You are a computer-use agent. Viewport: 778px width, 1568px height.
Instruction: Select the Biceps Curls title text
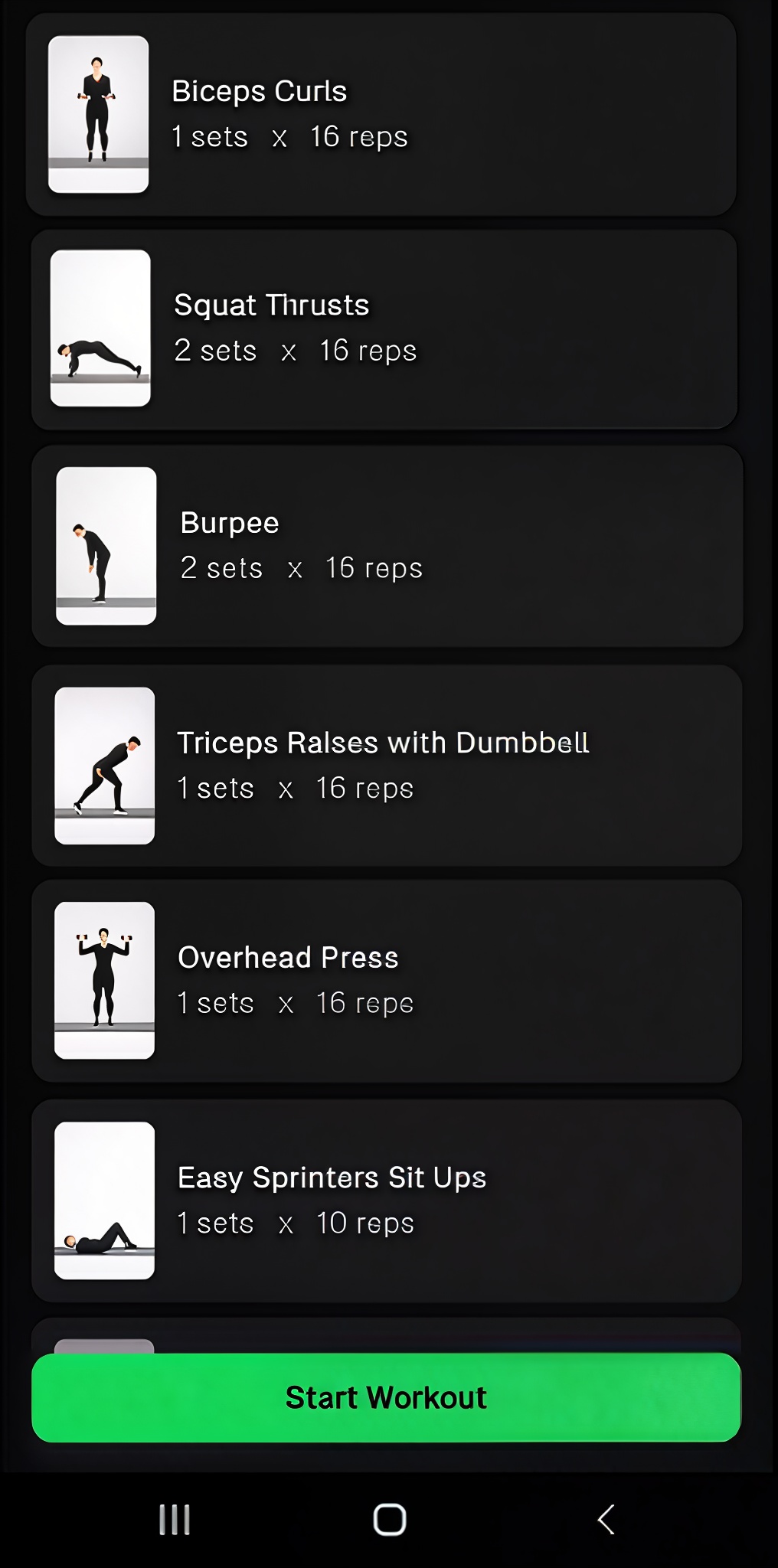tap(260, 91)
